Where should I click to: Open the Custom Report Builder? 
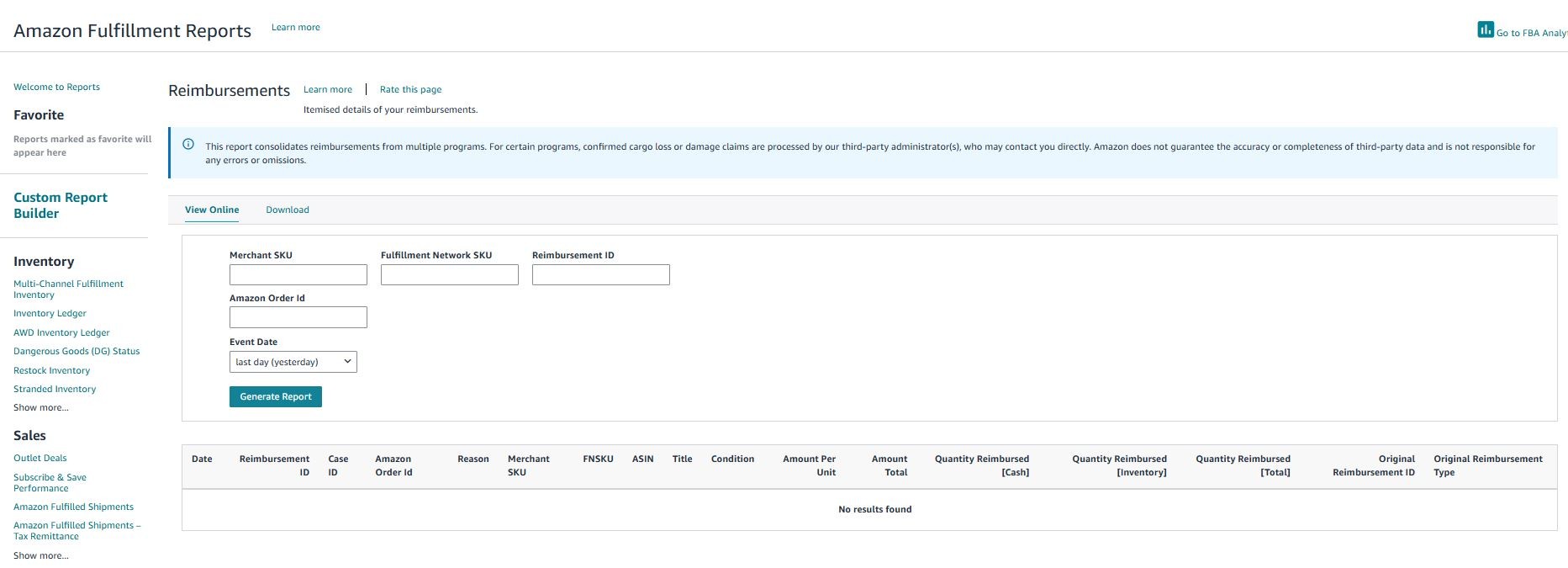pos(61,205)
